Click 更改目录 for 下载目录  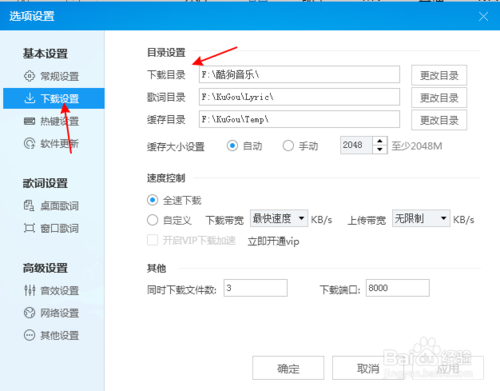439,75
